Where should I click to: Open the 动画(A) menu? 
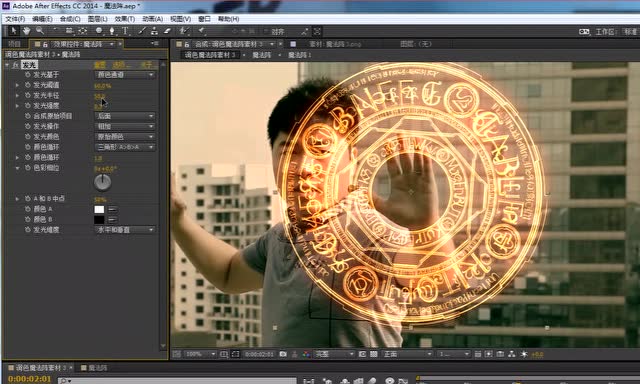click(152, 19)
